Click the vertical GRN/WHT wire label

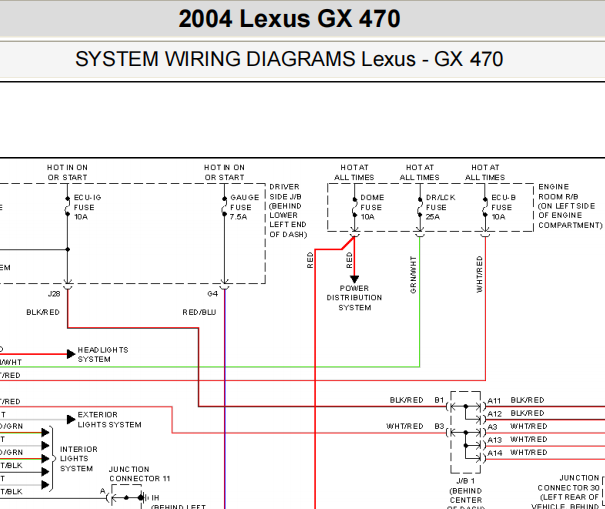tap(413, 275)
